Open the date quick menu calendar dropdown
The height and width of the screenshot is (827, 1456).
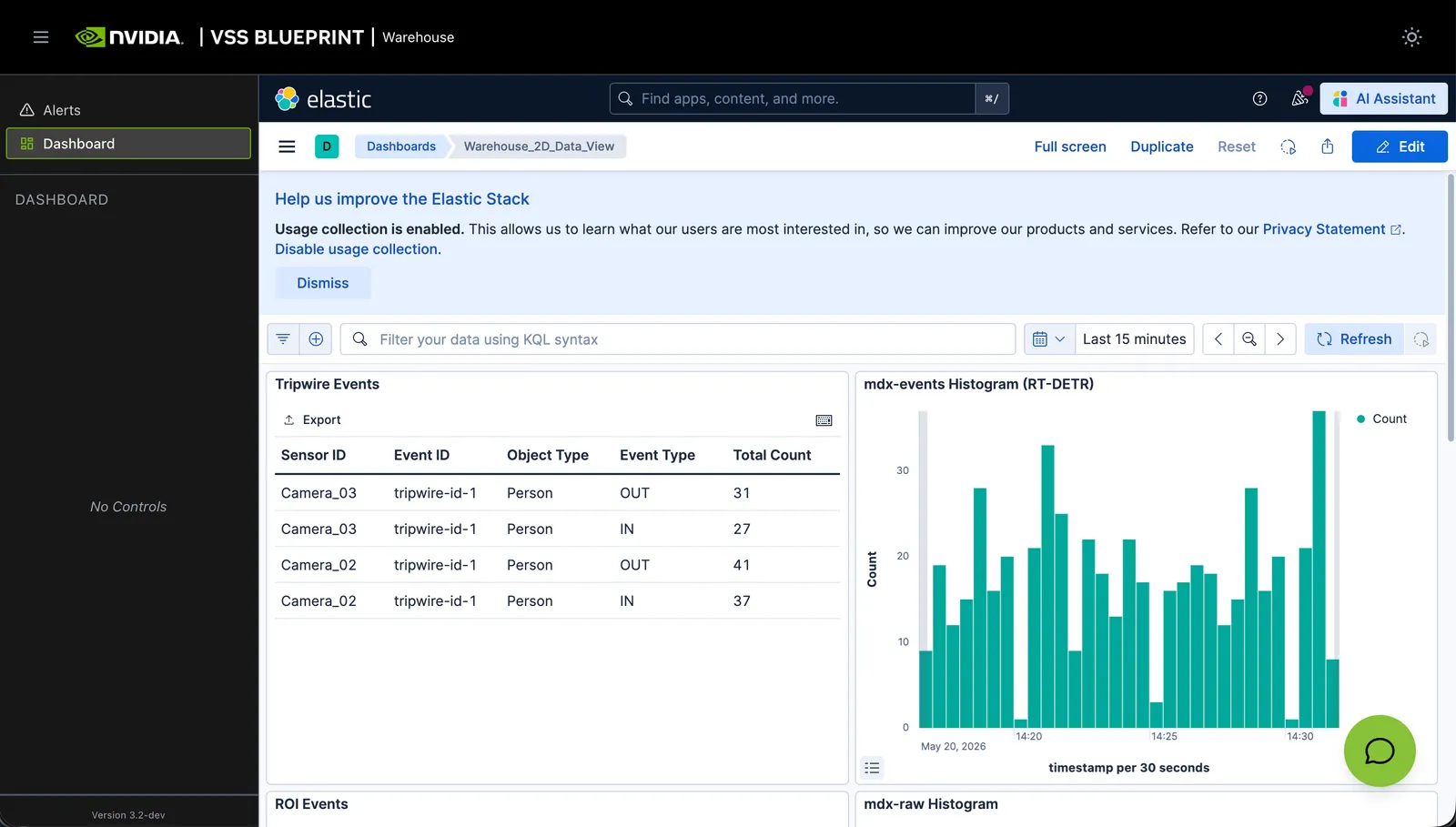1049,339
